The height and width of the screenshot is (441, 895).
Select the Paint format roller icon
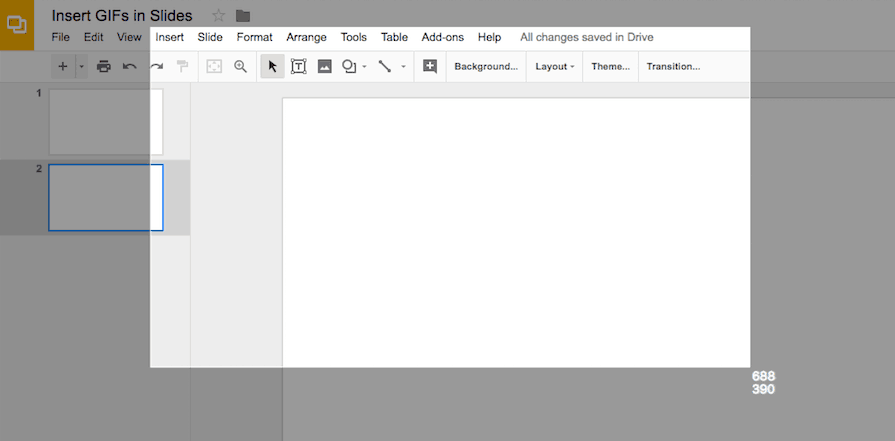[182, 67]
